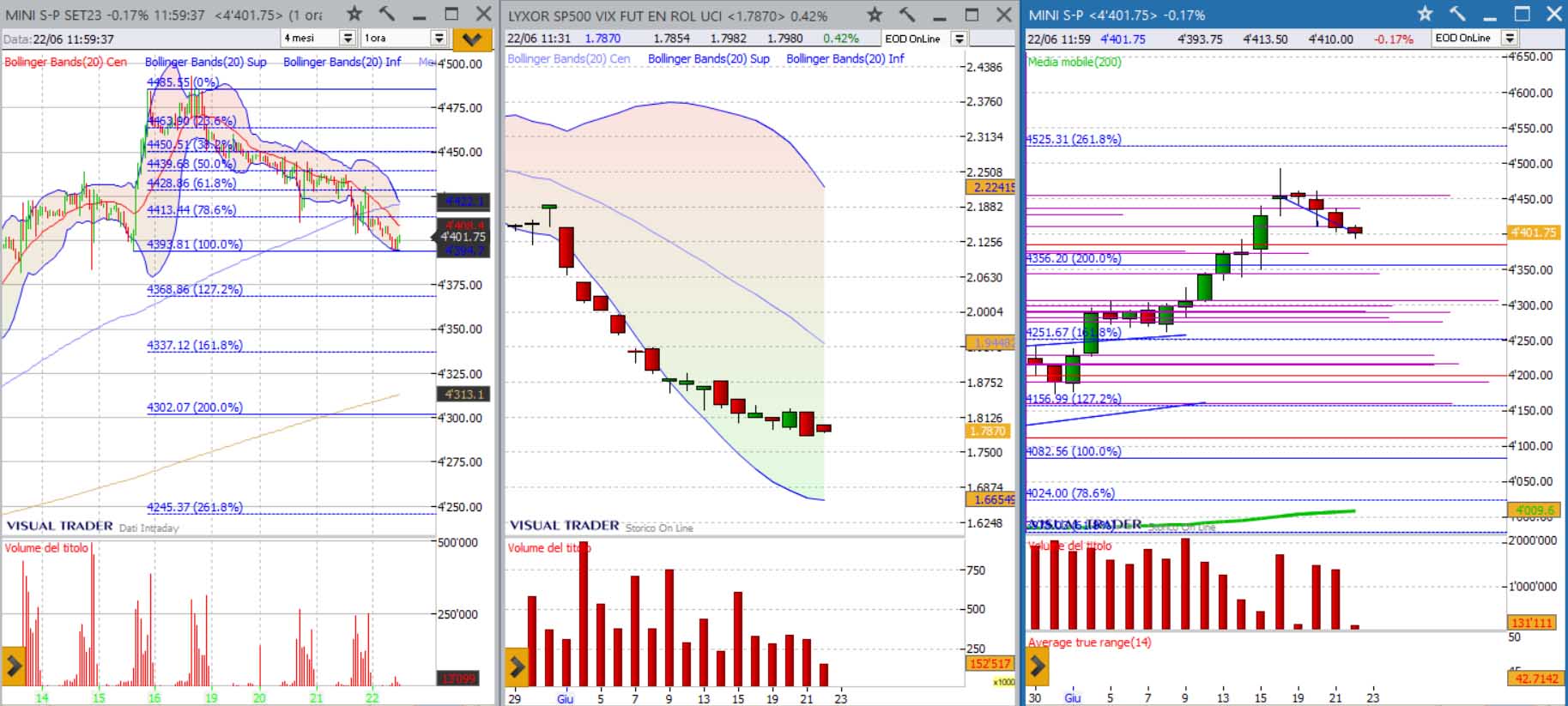1568x706 pixels.
Task: Click the 4337.12 (161.8%) Fibonacci label
Action: coord(195,345)
